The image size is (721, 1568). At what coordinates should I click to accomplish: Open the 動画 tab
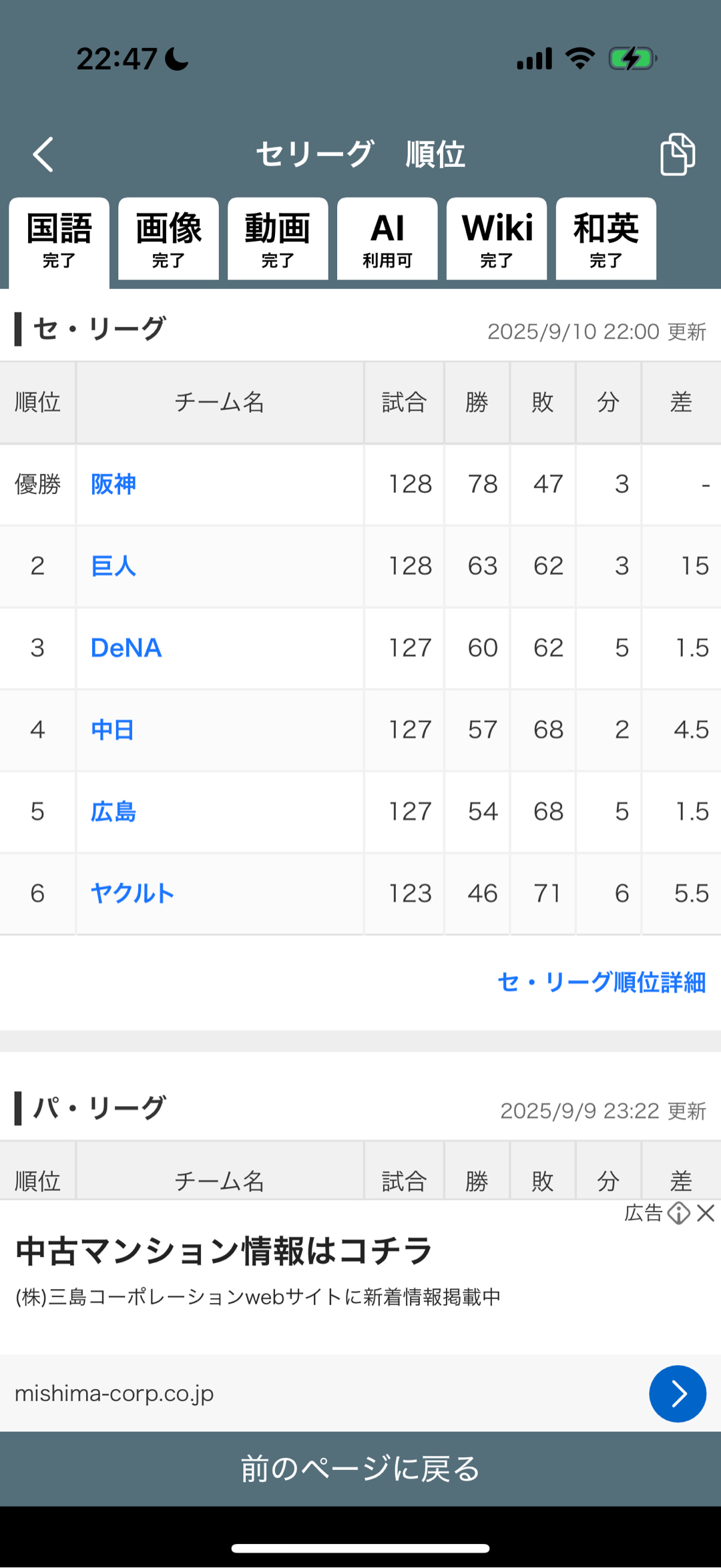[278, 240]
